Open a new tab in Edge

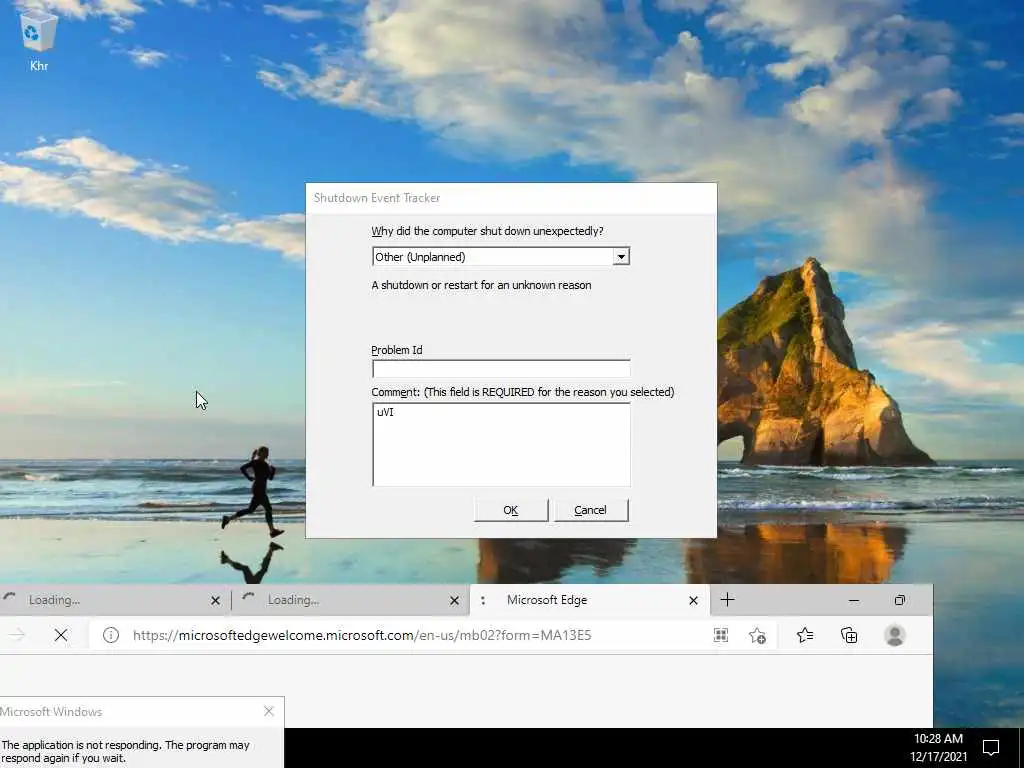click(728, 600)
